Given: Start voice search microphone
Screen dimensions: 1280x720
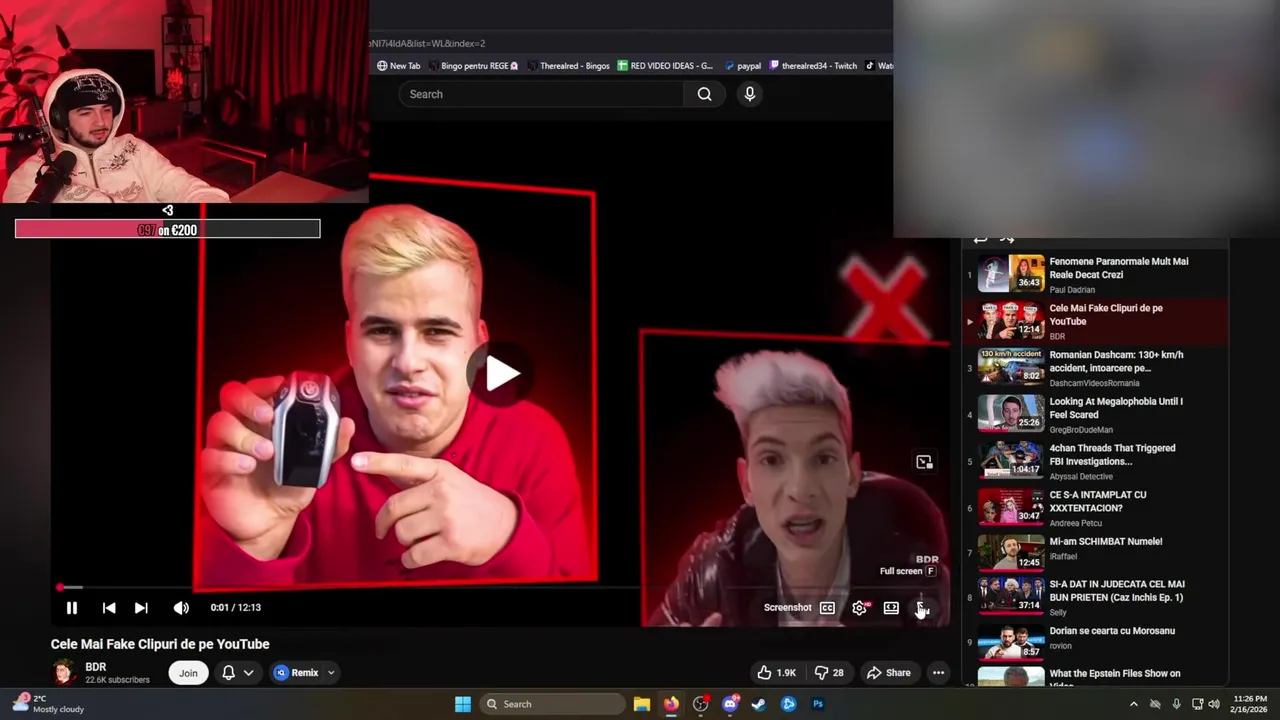Looking at the screenshot, I should [x=750, y=94].
